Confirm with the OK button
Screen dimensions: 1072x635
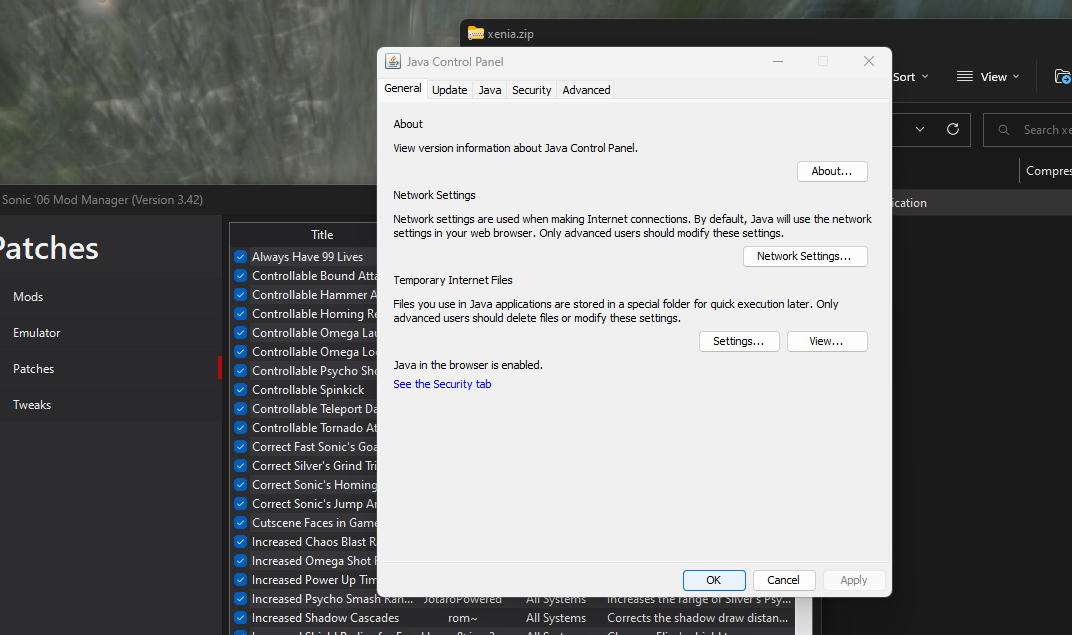[714, 580]
